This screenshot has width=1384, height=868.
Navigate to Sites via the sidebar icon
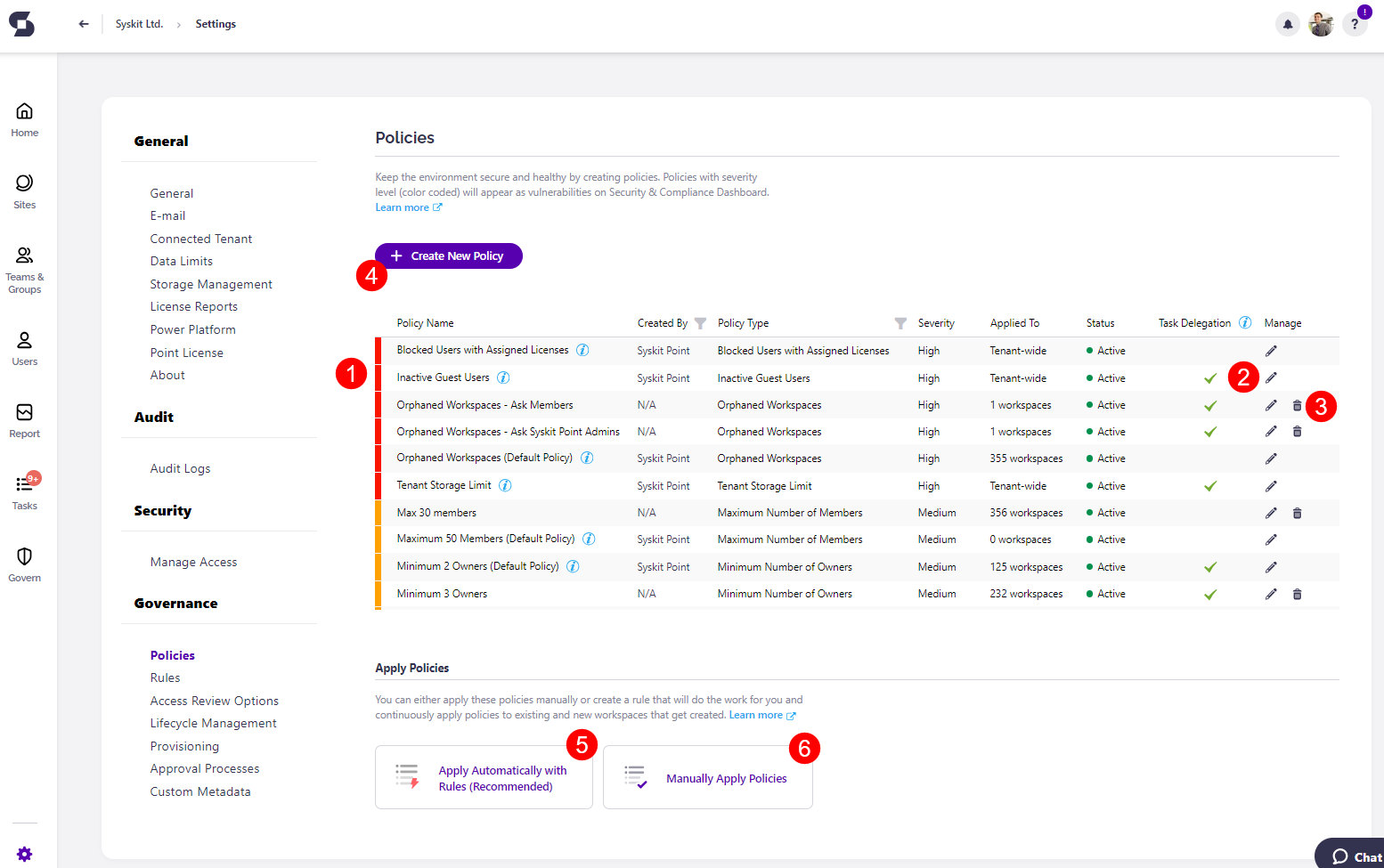pos(24,190)
